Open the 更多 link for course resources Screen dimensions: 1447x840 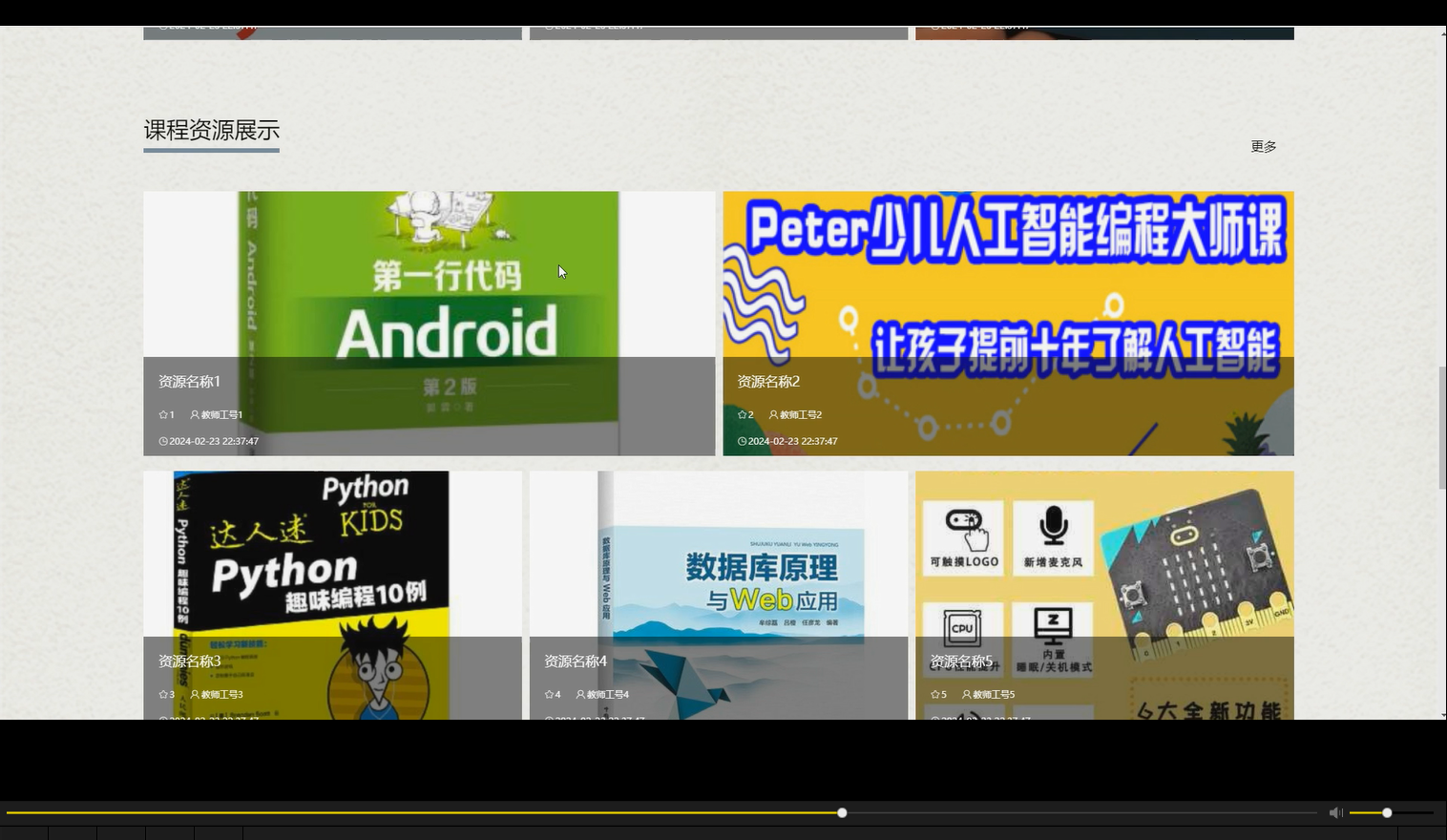1264,146
